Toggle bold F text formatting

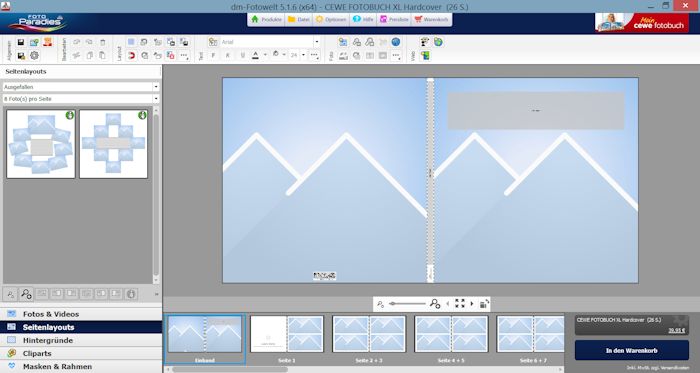[213, 55]
